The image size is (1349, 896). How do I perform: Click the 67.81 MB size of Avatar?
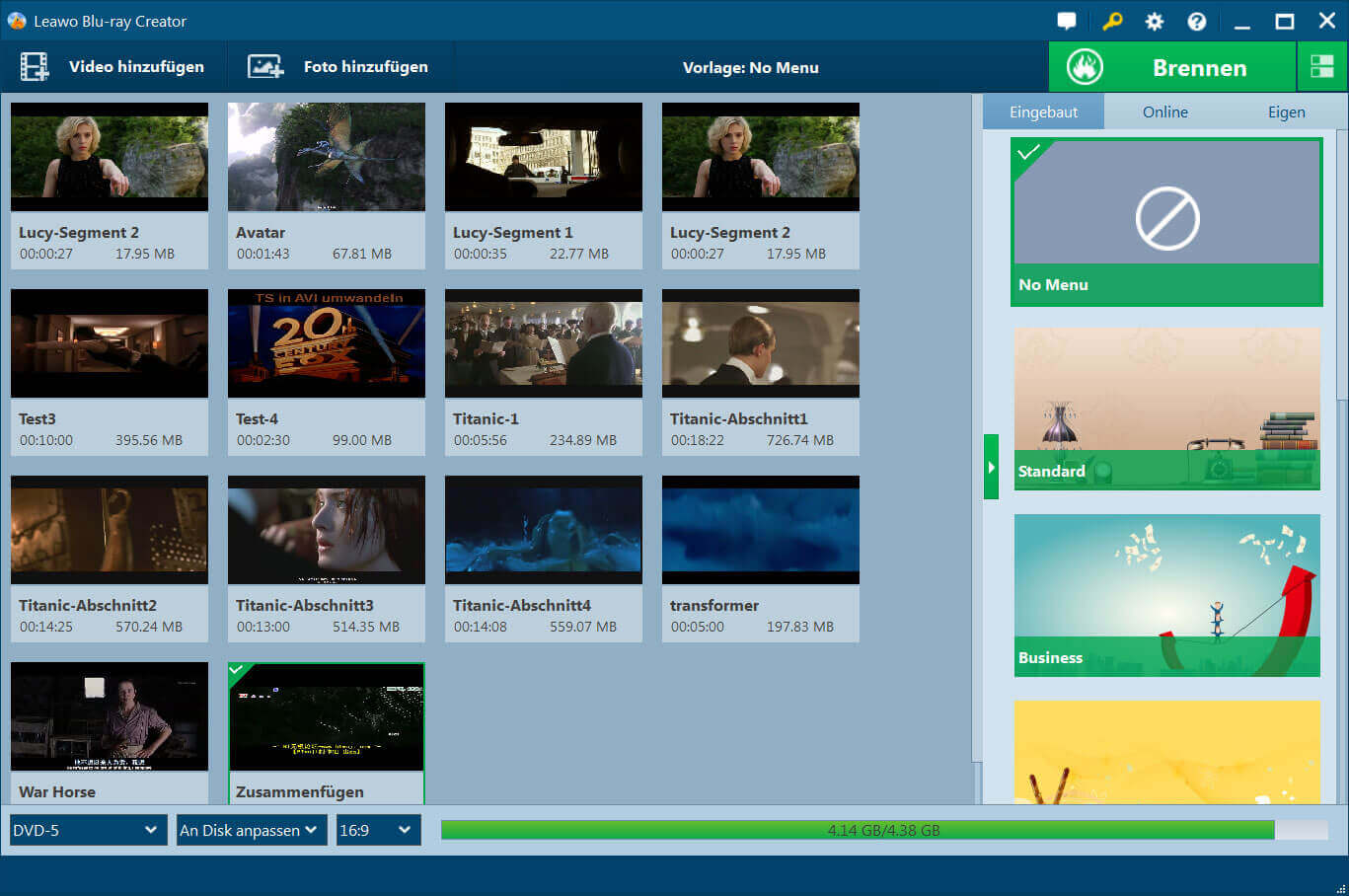[362, 254]
